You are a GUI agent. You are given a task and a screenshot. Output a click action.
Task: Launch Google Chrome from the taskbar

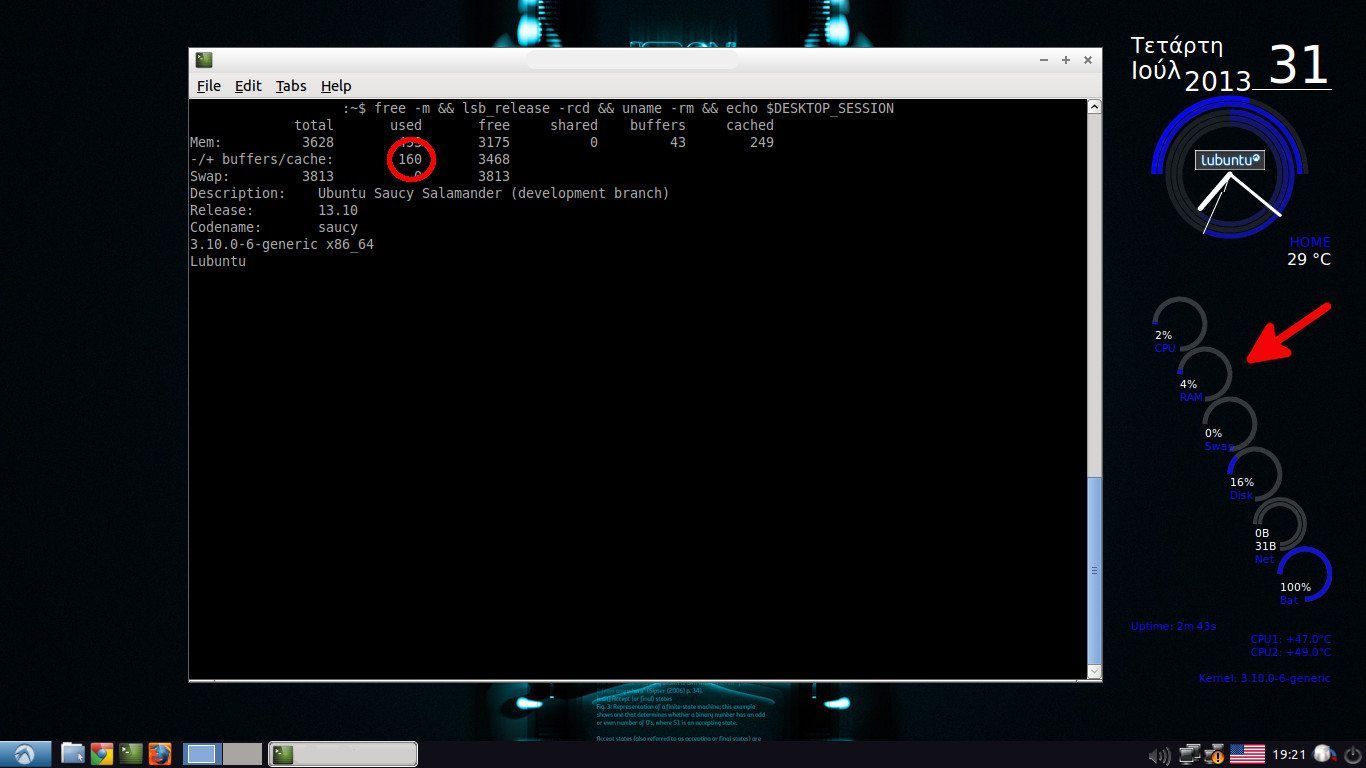tap(102, 754)
